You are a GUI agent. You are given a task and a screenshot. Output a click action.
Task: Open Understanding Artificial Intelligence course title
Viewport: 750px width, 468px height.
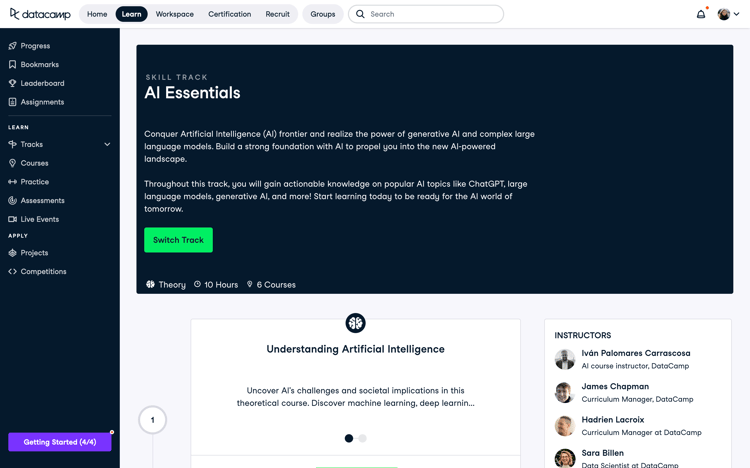click(x=355, y=349)
